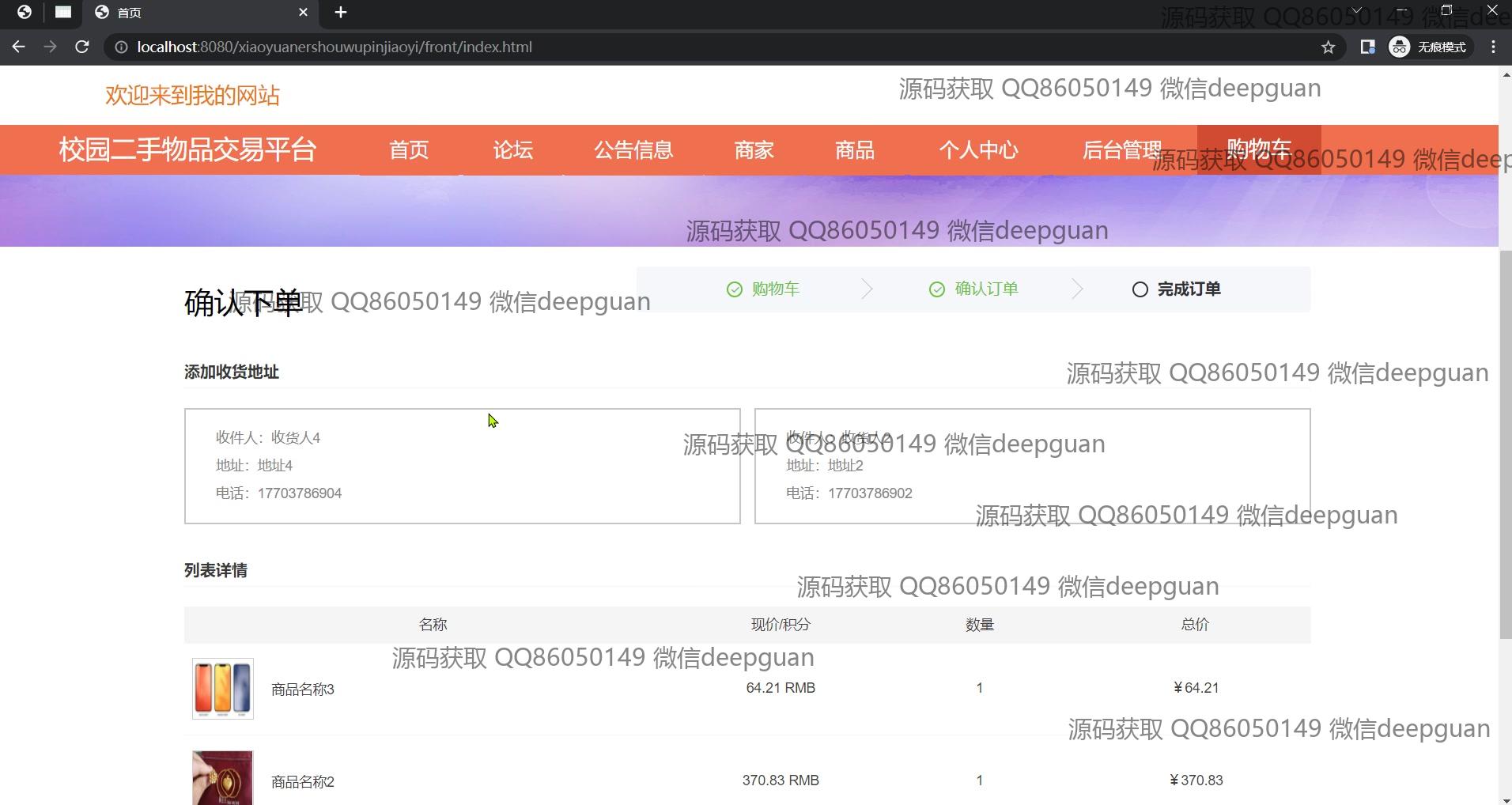Open the browser side panel icon
This screenshot has height=805, width=1512.
coord(1367,47)
